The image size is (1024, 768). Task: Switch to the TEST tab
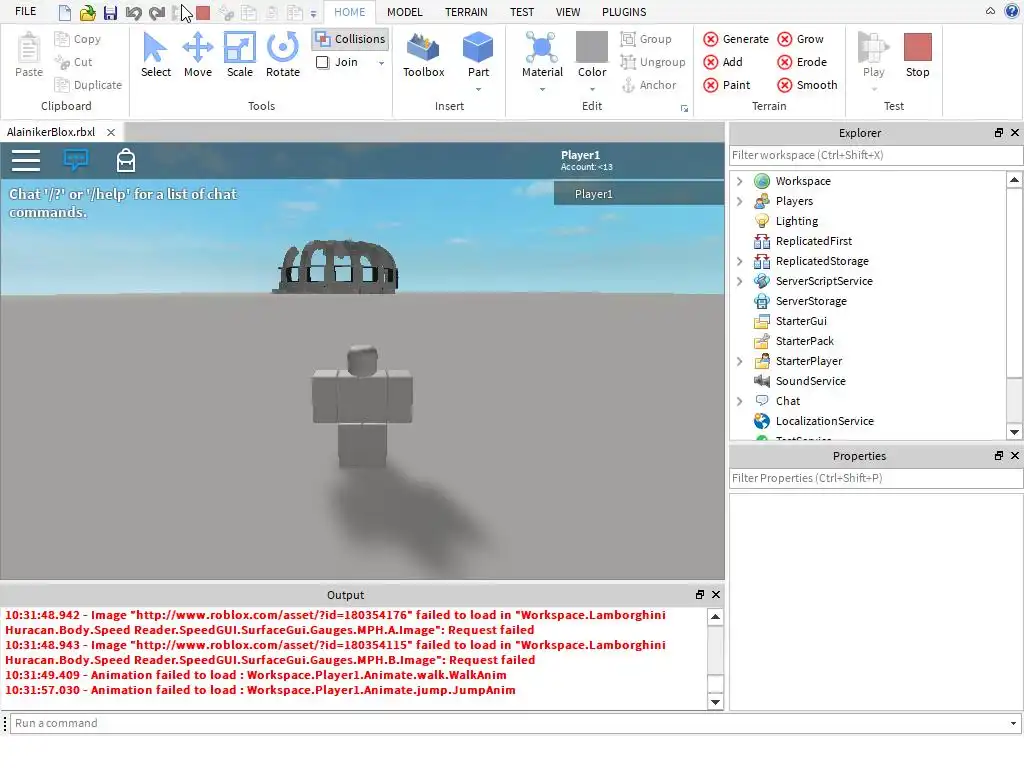pyautogui.click(x=522, y=12)
